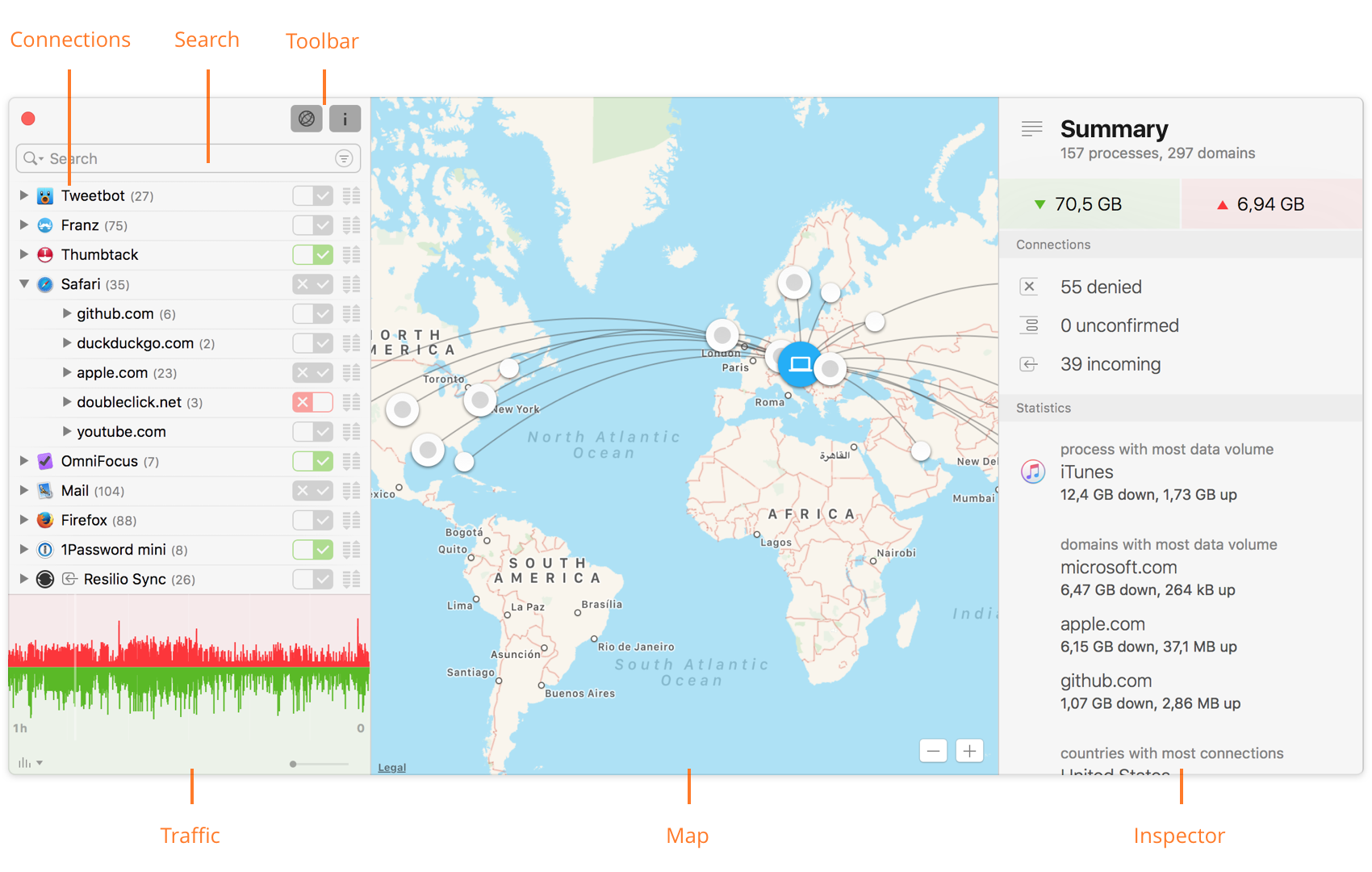Click the laptop location marker on map
The width and height of the screenshot is (1372, 872).
point(800,365)
